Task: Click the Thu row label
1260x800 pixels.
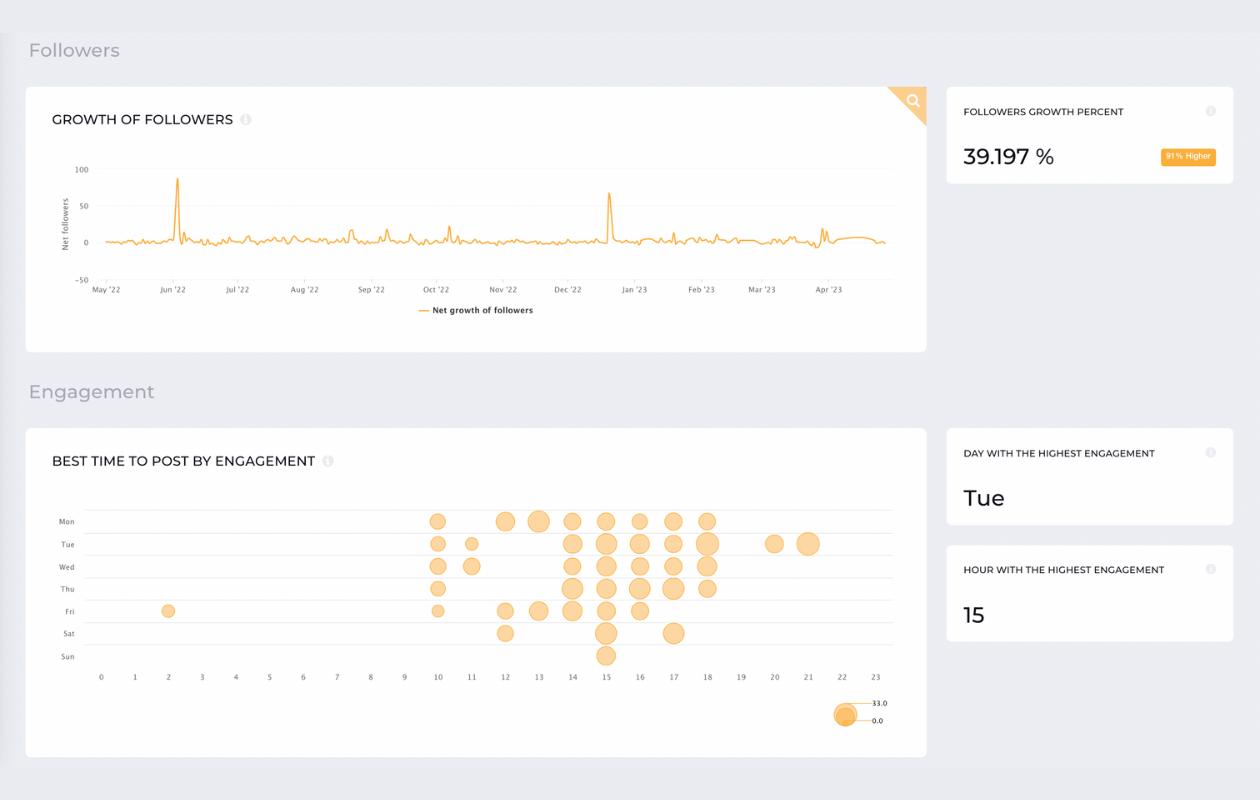Action: (67, 589)
